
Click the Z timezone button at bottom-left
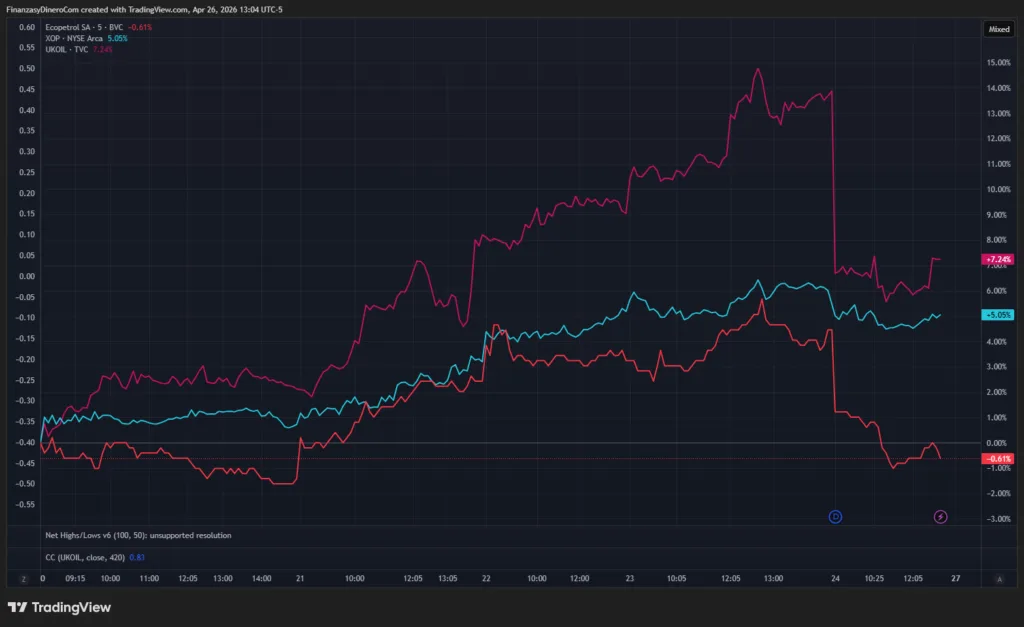pos(22,578)
